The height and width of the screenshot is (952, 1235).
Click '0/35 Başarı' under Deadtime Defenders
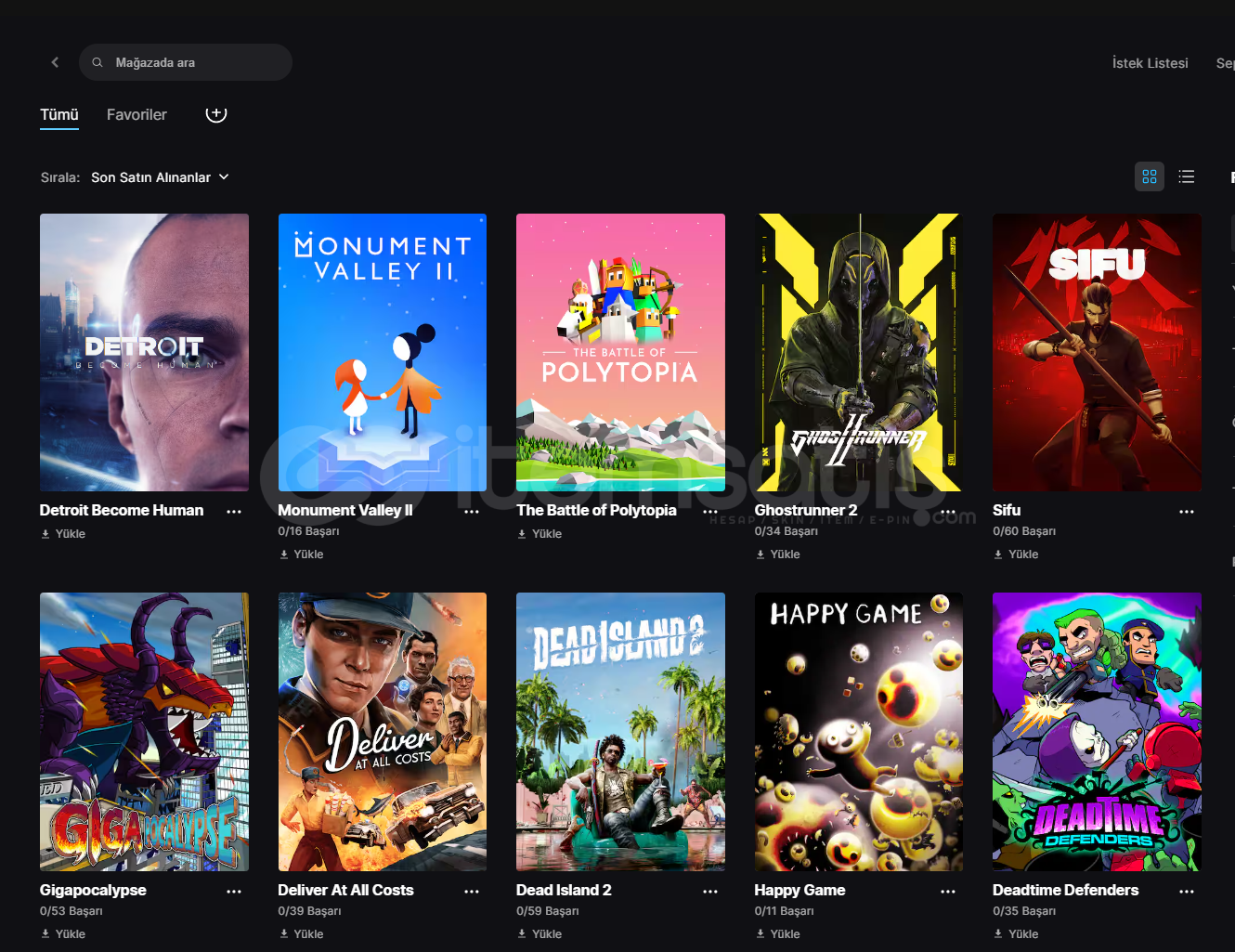tap(1024, 911)
